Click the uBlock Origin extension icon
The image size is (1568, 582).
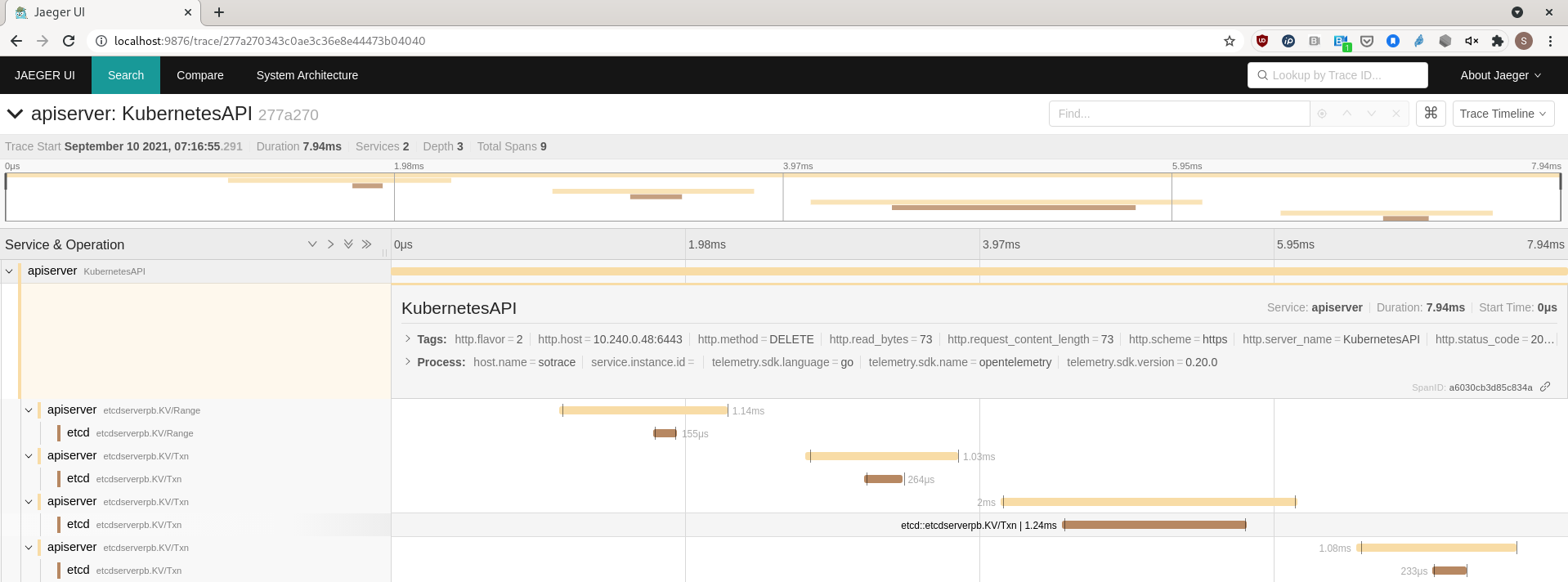pyautogui.click(x=1262, y=41)
